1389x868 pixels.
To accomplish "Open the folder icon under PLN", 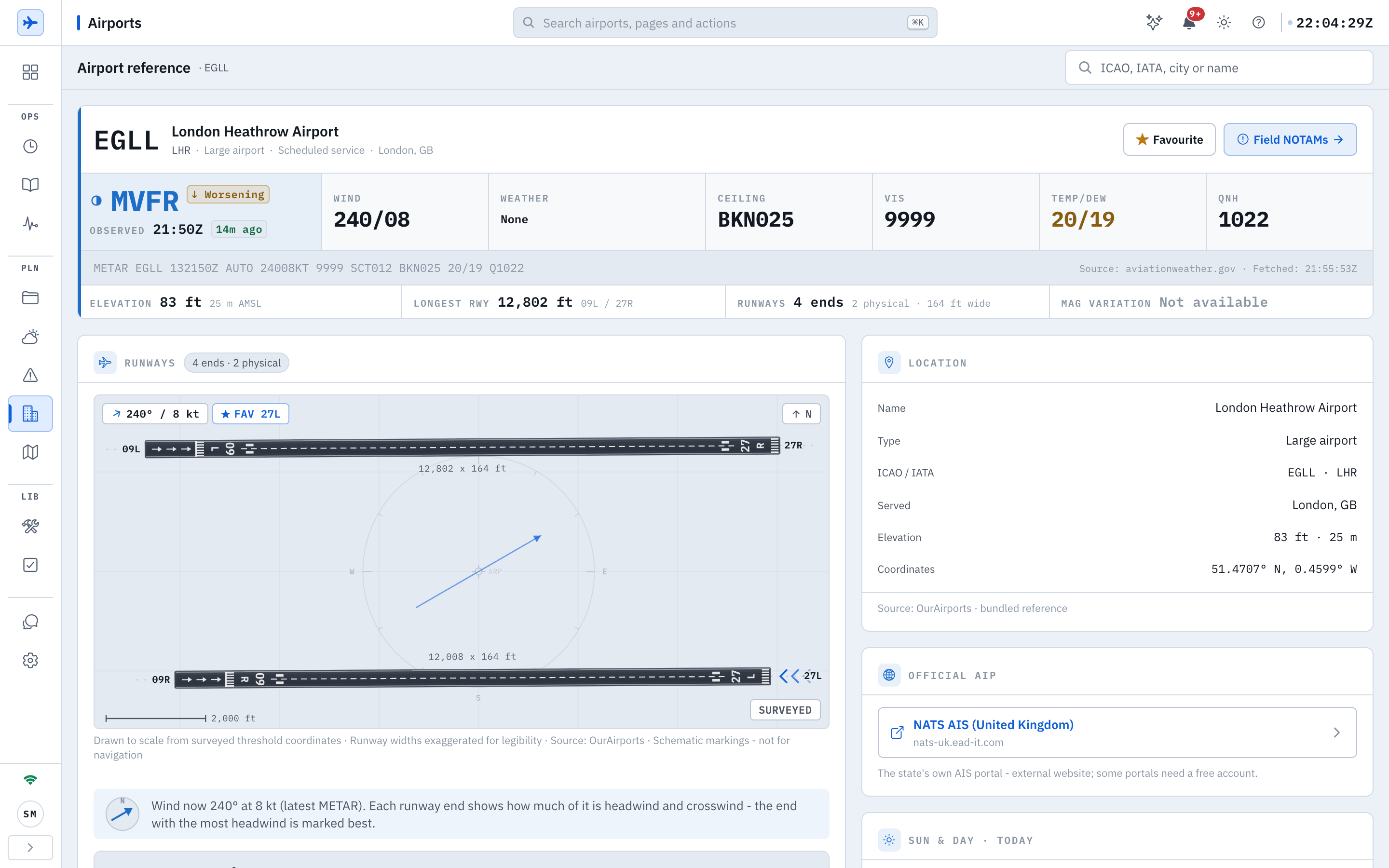I will (30, 298).
